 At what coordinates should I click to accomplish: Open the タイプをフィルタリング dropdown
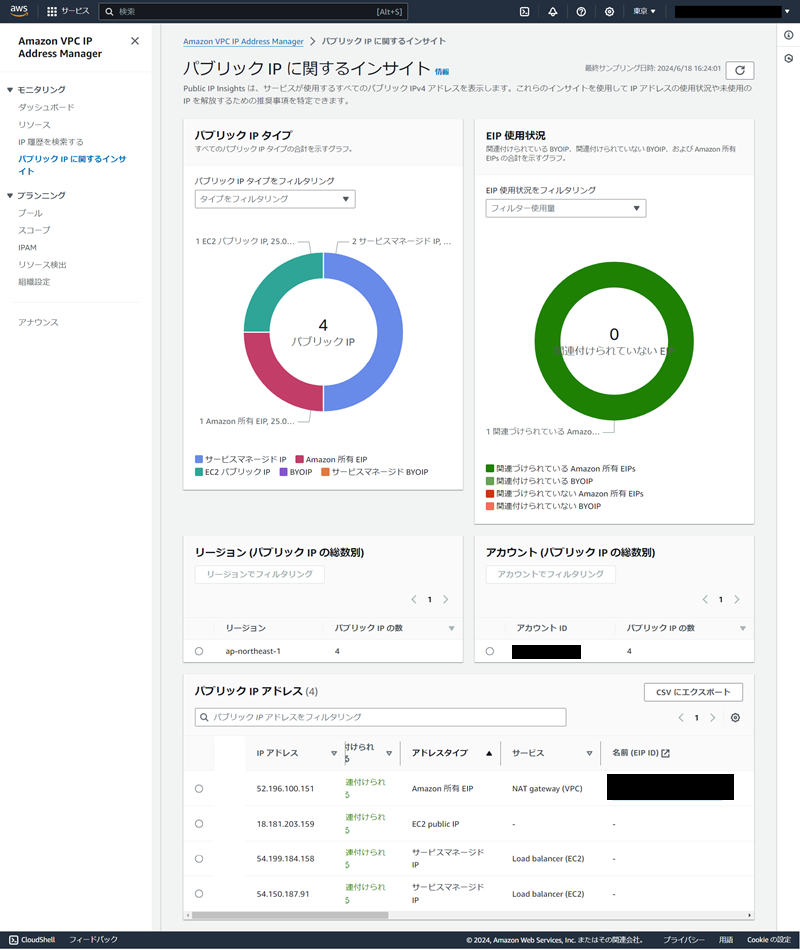275,199
